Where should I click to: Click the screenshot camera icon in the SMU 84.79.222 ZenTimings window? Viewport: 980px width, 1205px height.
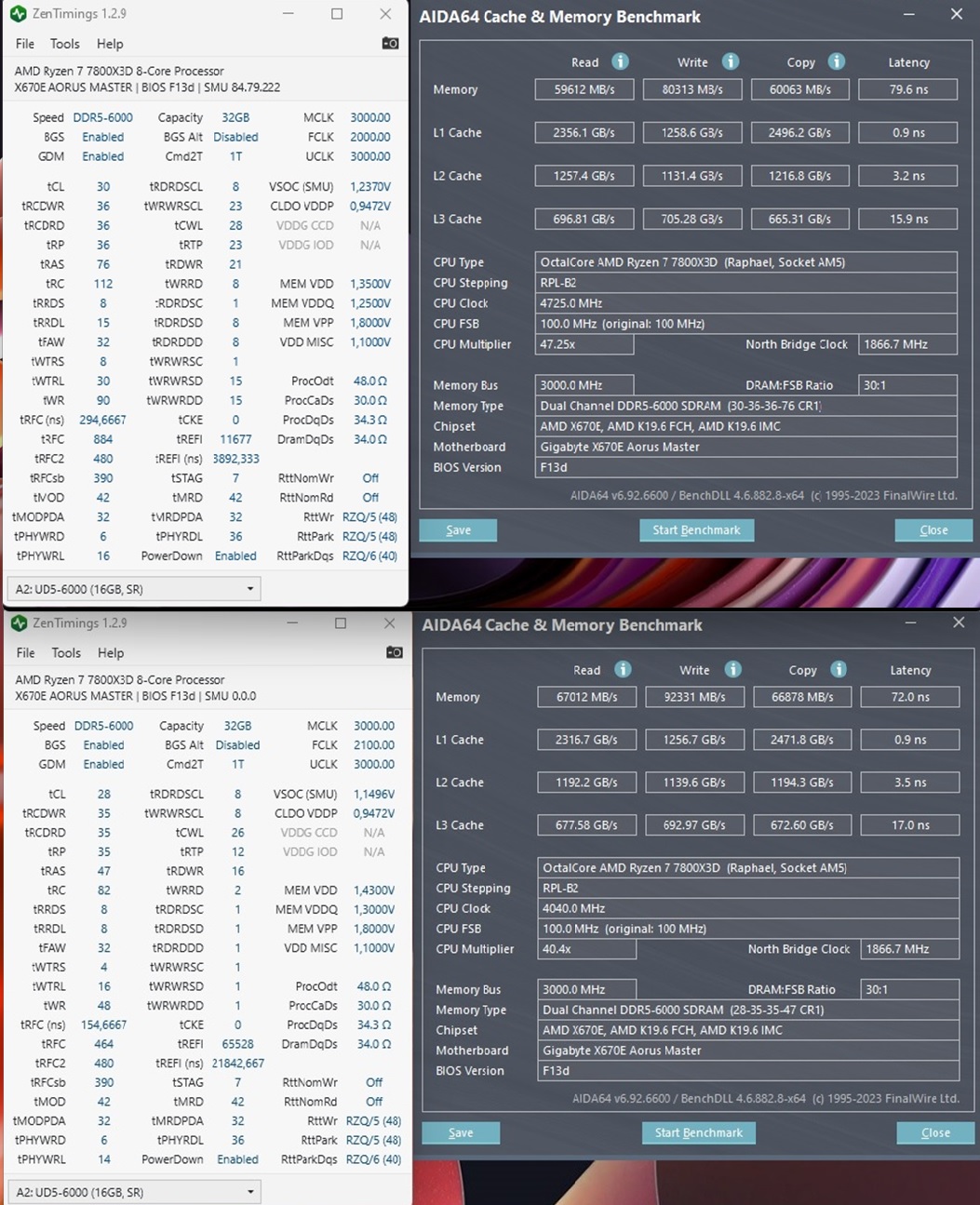[390, 44]
